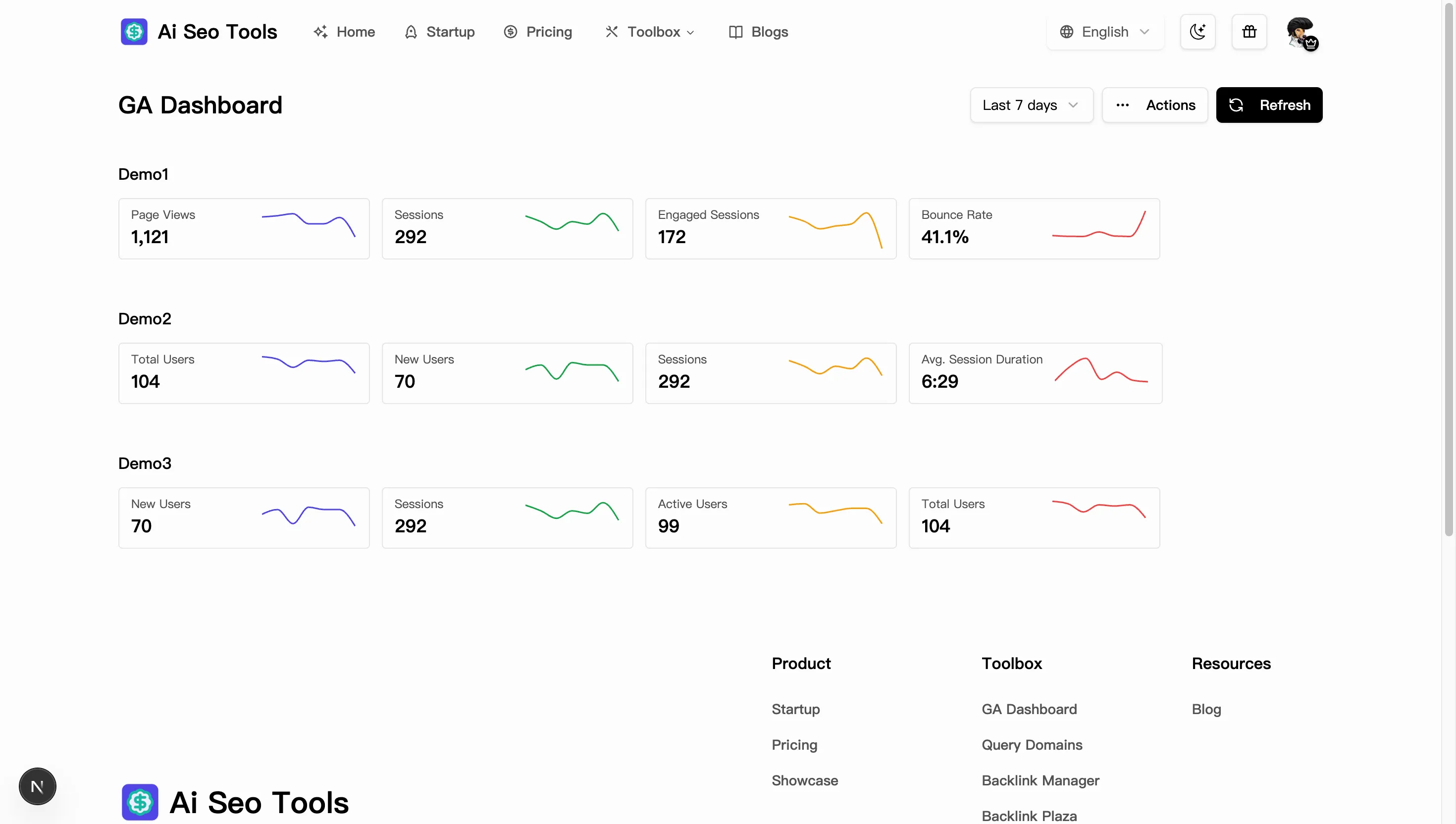Open the Pricing nav item
This screenshot has height=824, width=1456.
coord(538,32)
